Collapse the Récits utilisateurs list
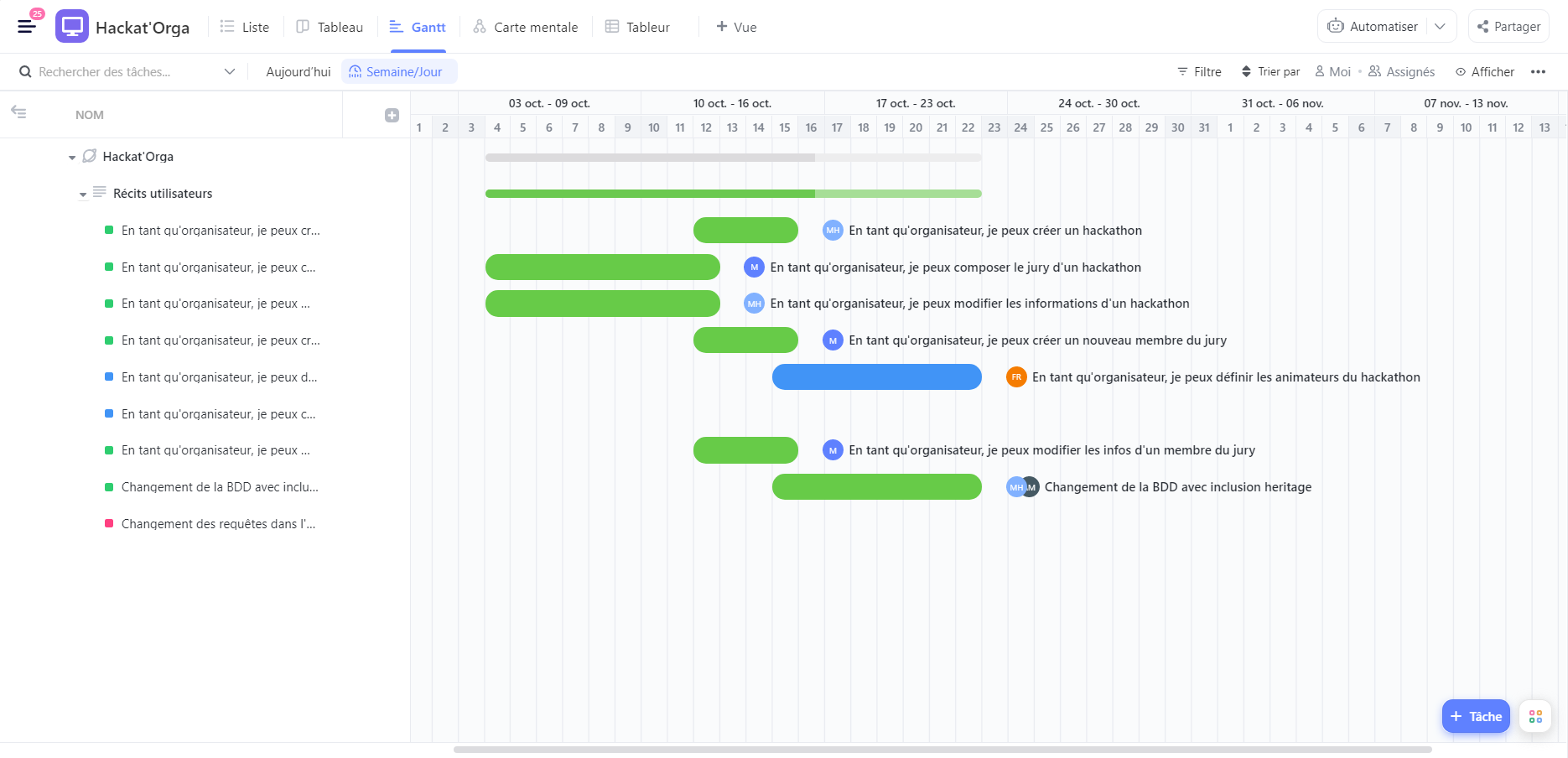This screenshot has width=1568, height=758. [x=83, y=195]
